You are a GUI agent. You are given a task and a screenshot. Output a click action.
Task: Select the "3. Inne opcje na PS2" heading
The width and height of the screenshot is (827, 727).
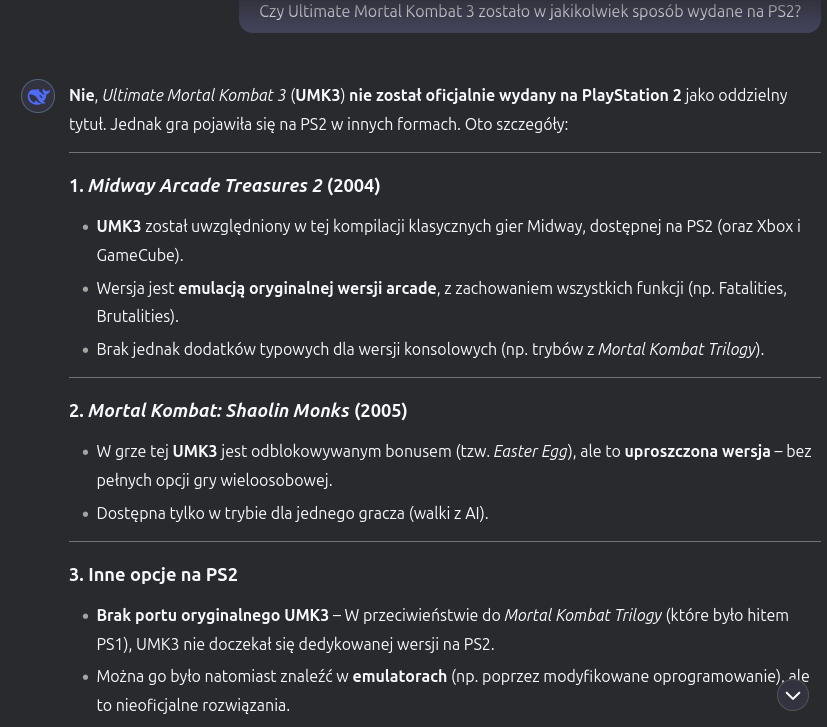[x=153, y=575]
